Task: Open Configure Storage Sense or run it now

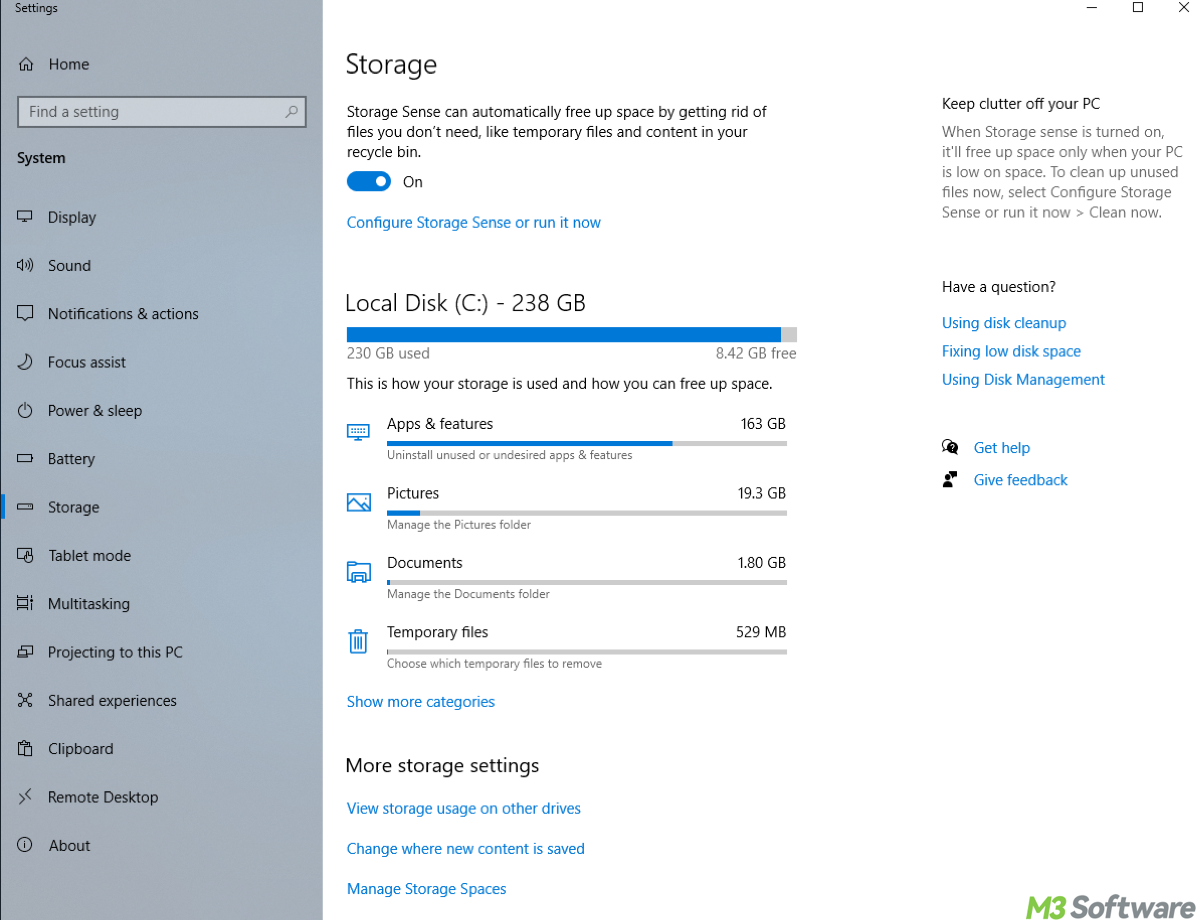Action: click(x=474, y=222)
